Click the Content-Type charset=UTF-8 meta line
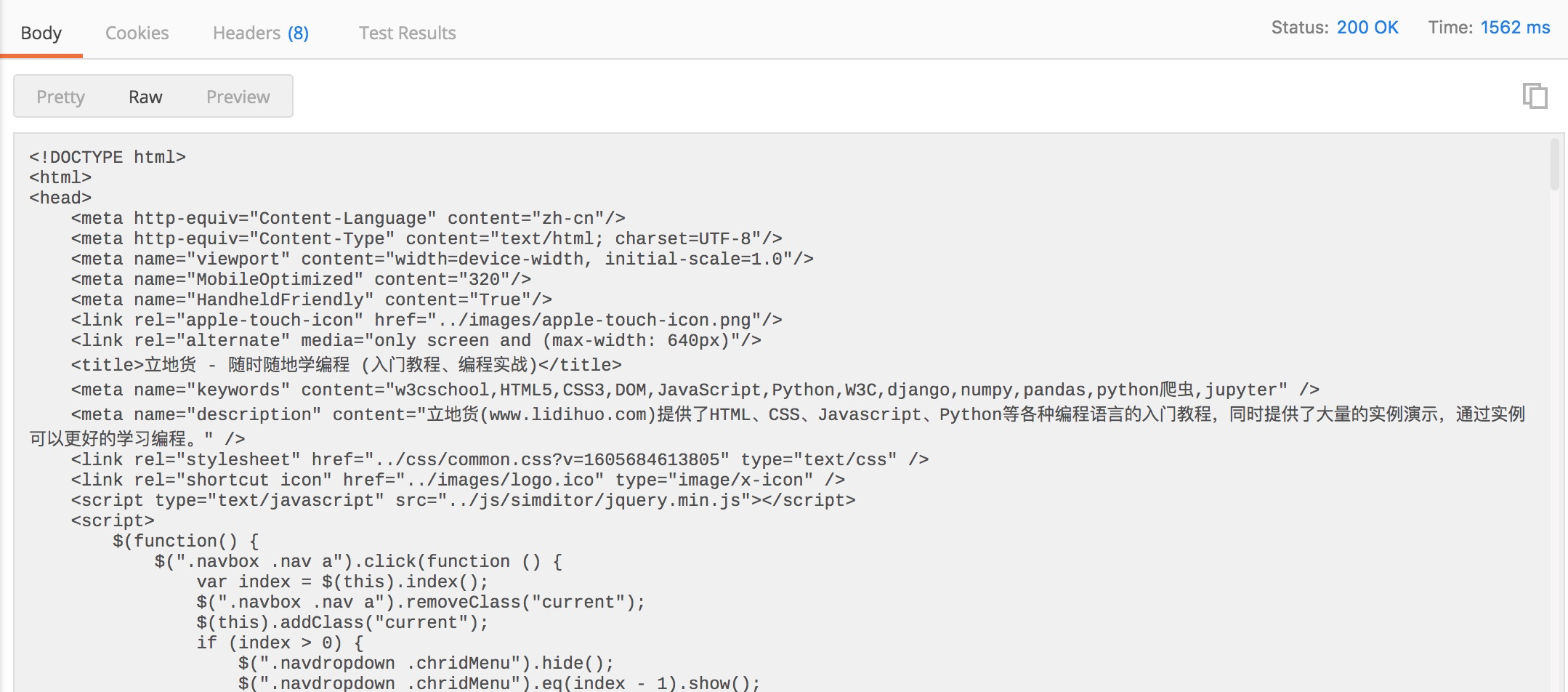 pos(427,238)
